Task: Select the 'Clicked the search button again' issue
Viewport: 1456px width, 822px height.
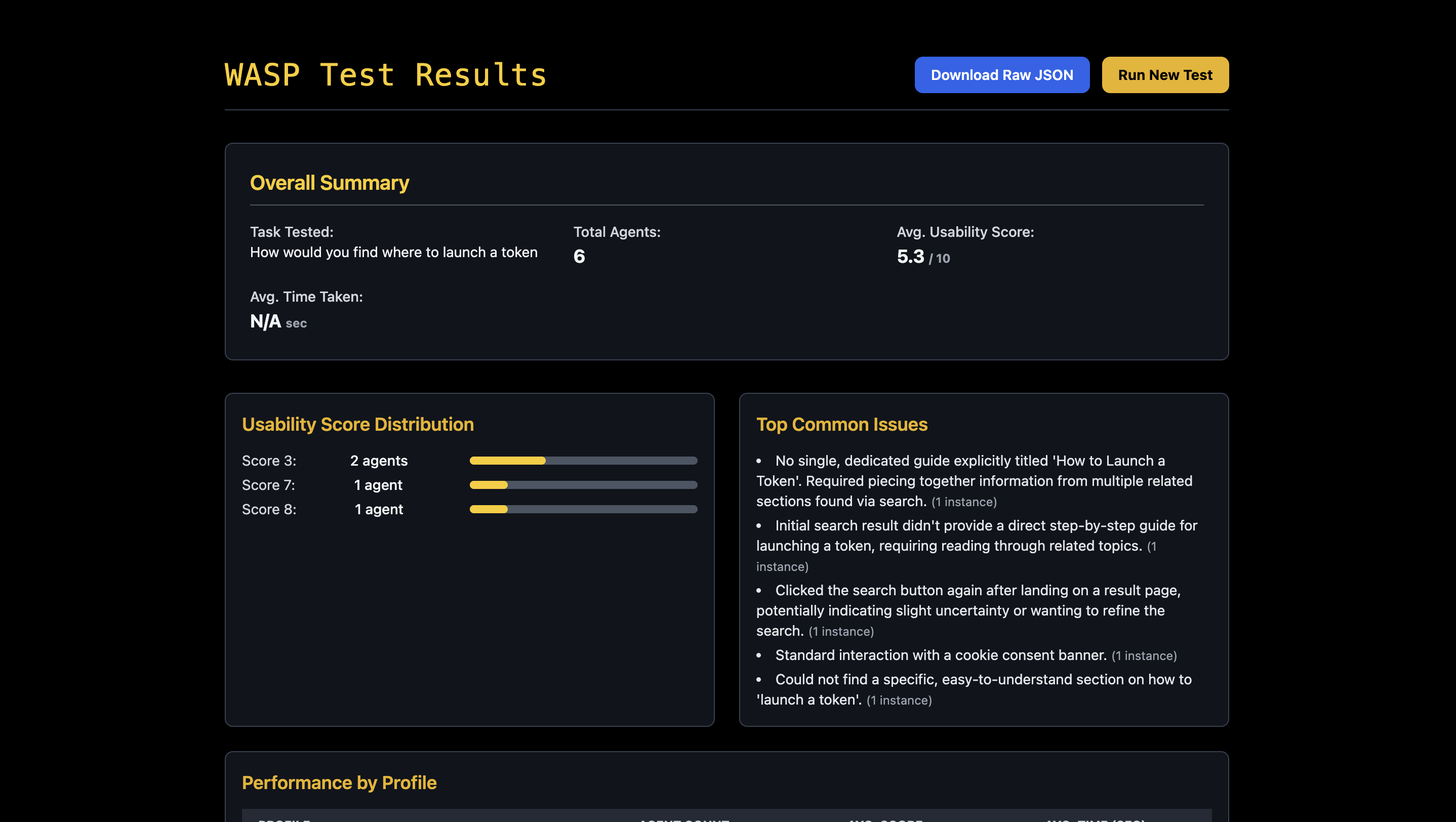Action: coord(968,611)
